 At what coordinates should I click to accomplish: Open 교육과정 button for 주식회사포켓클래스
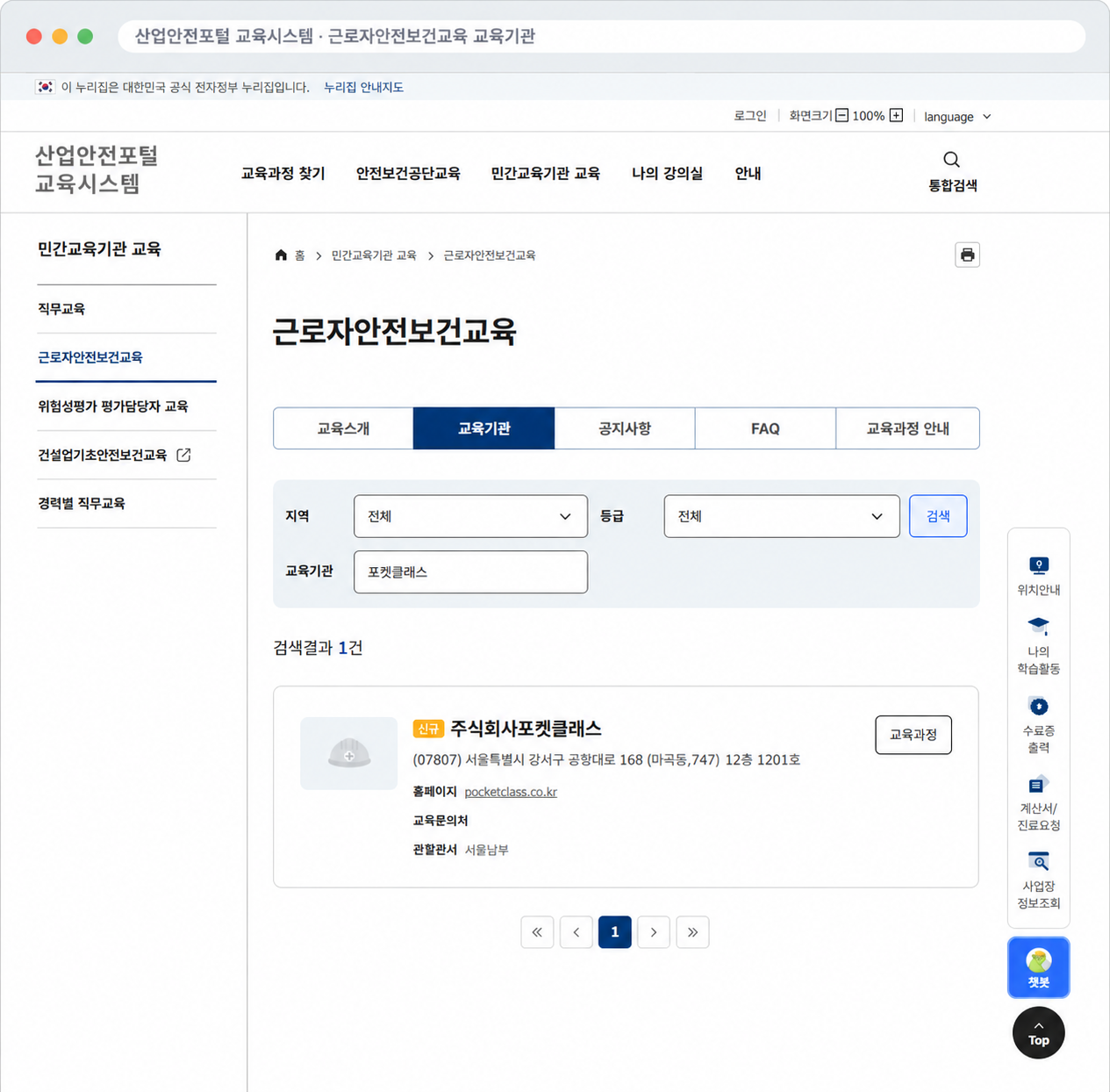point(913,735)
